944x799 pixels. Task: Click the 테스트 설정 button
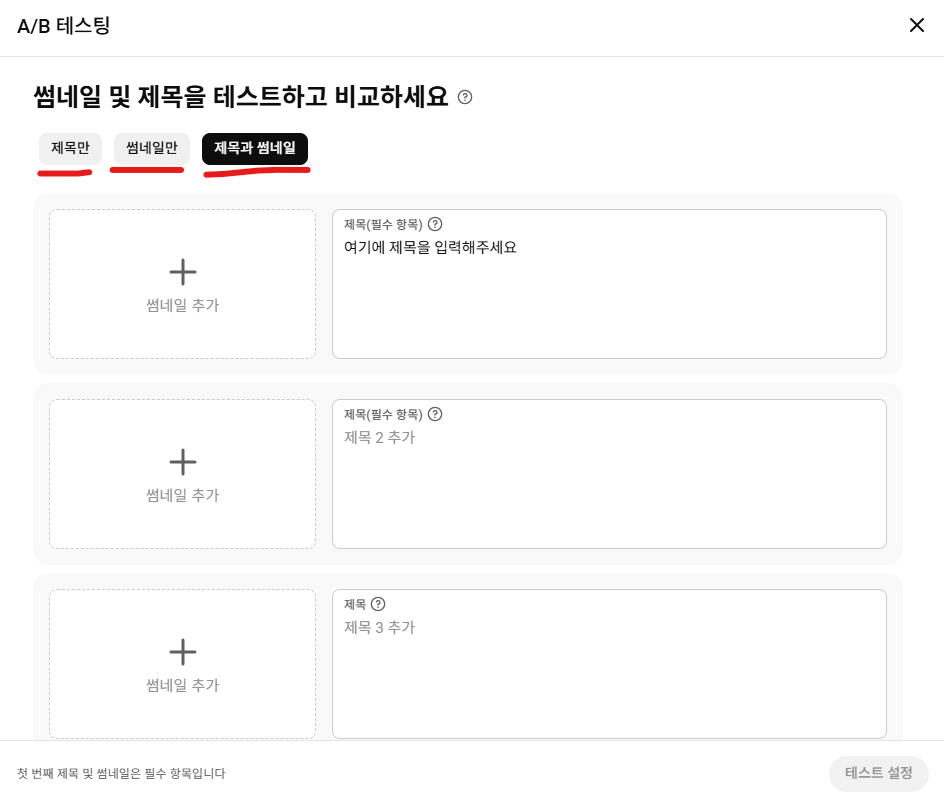tap(879, 773)
